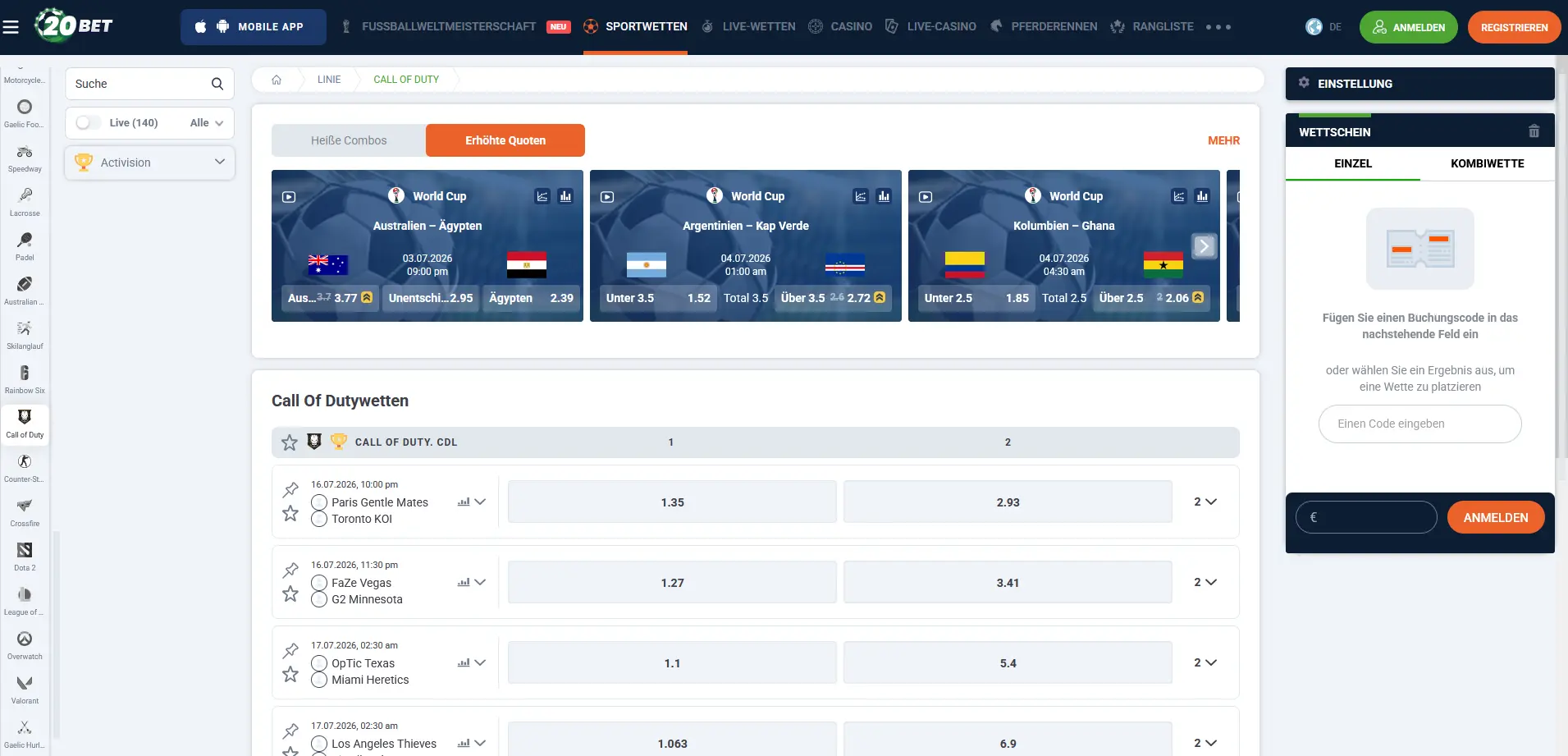This screenshot has height=756, width=1568.
Task: Open the language selector globe icon
Action: pyautogui.click(x=1314, y=27)
